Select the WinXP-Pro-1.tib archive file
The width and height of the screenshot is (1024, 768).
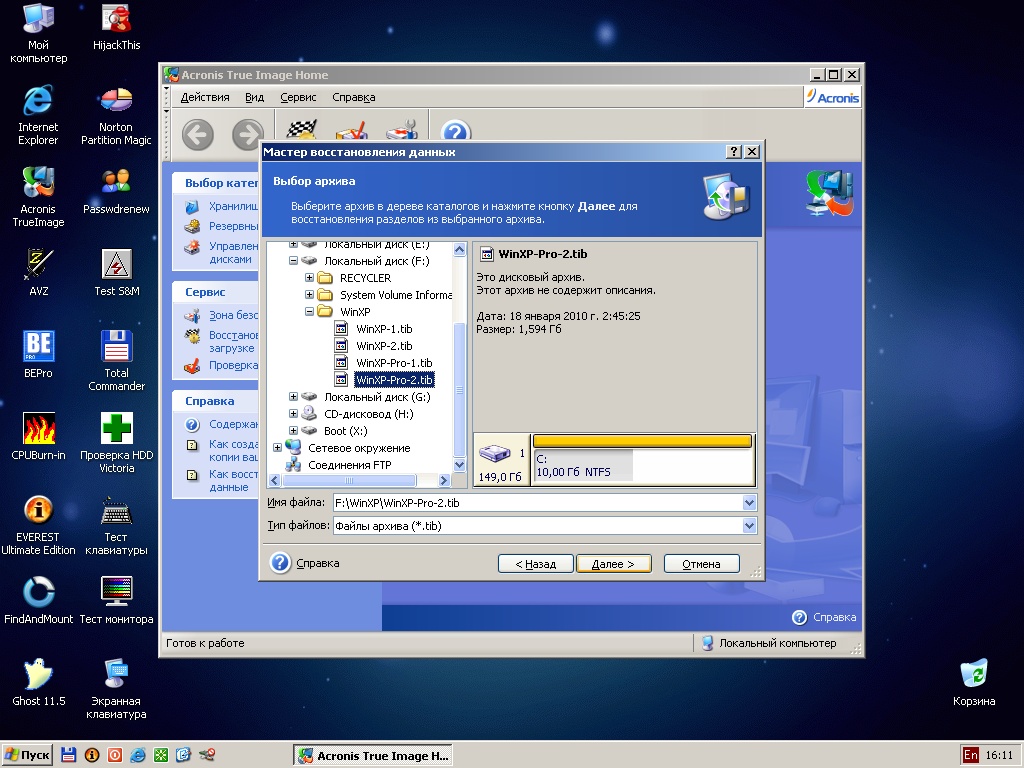(x=394, y=362)
